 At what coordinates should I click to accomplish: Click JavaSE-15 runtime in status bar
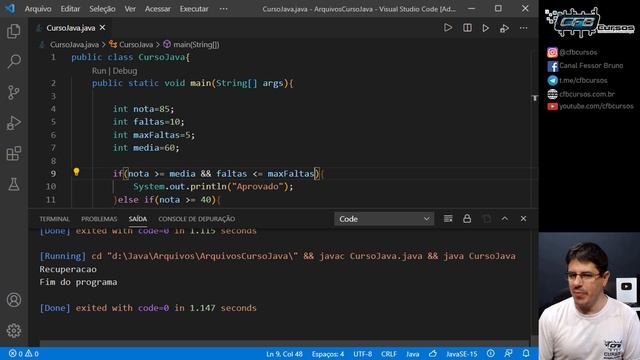point(462,354)
